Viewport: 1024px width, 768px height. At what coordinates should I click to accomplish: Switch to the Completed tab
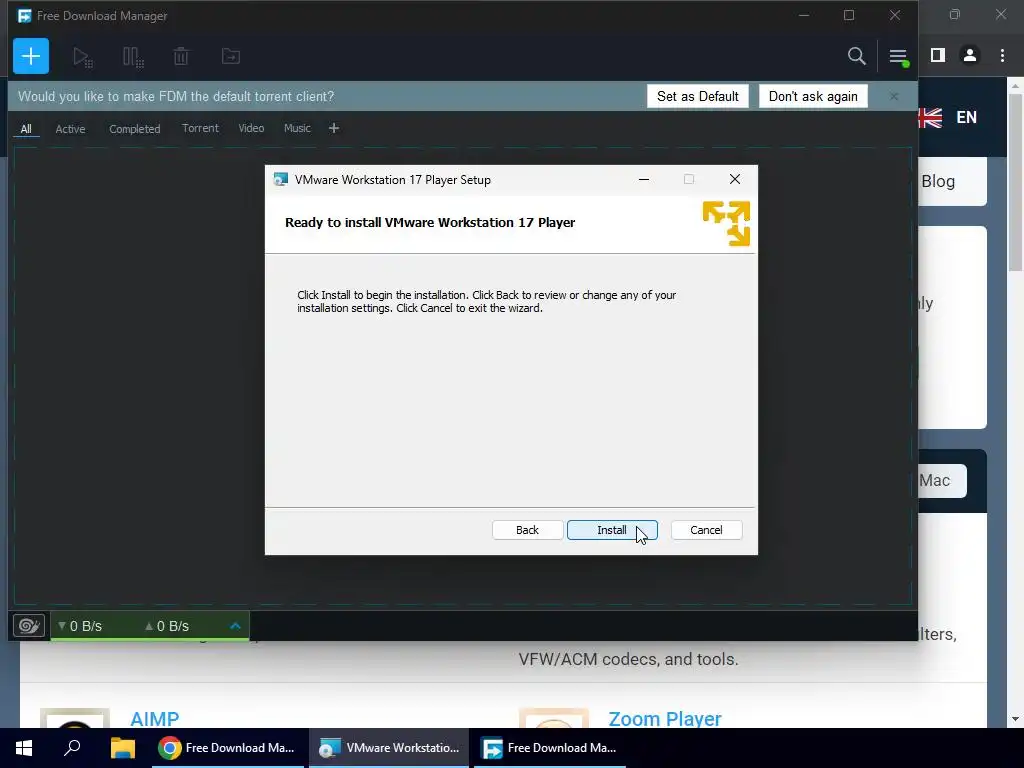[135, 129]
